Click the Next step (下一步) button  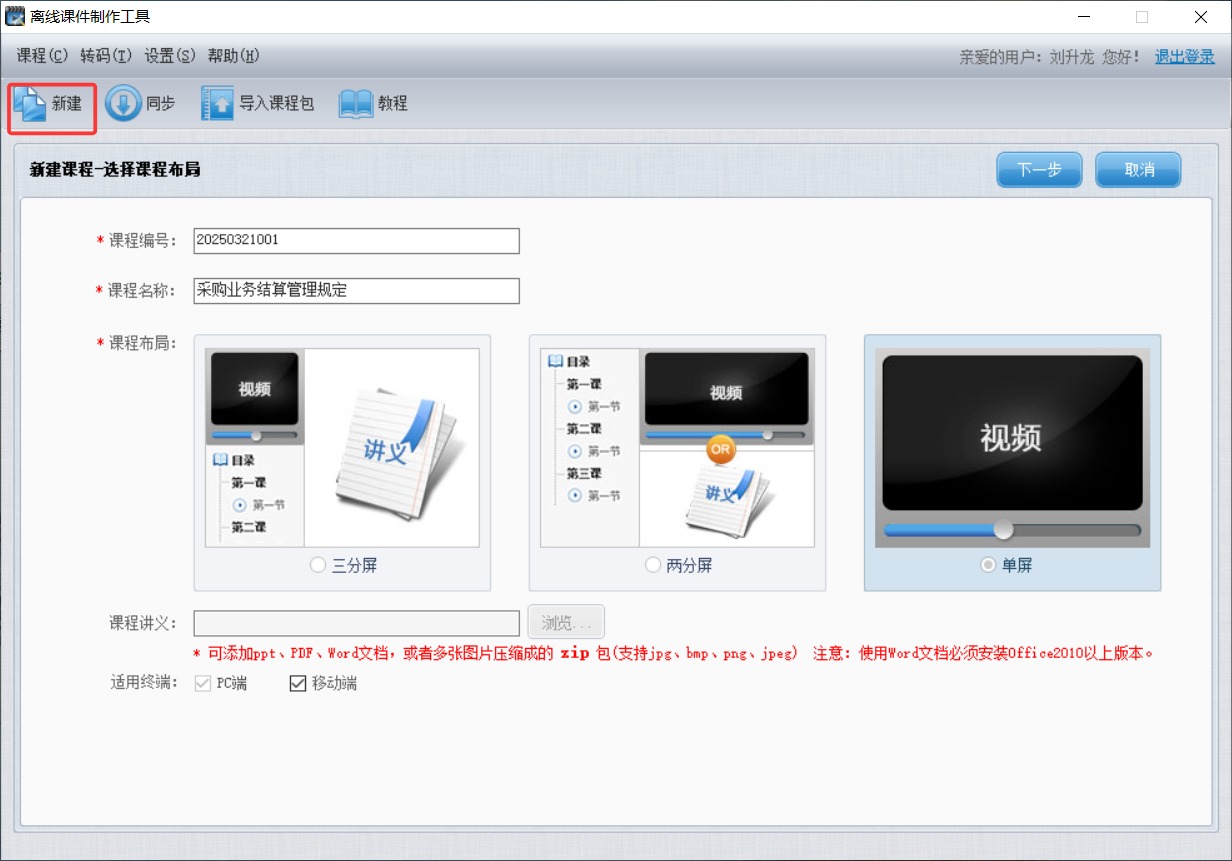1039,170
